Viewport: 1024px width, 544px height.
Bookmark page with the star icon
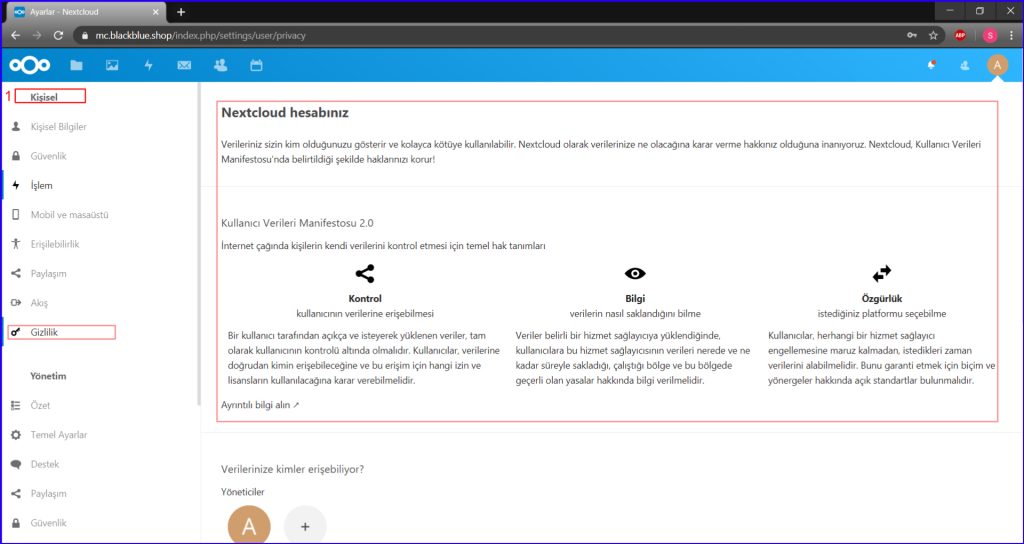click(933, 35)
